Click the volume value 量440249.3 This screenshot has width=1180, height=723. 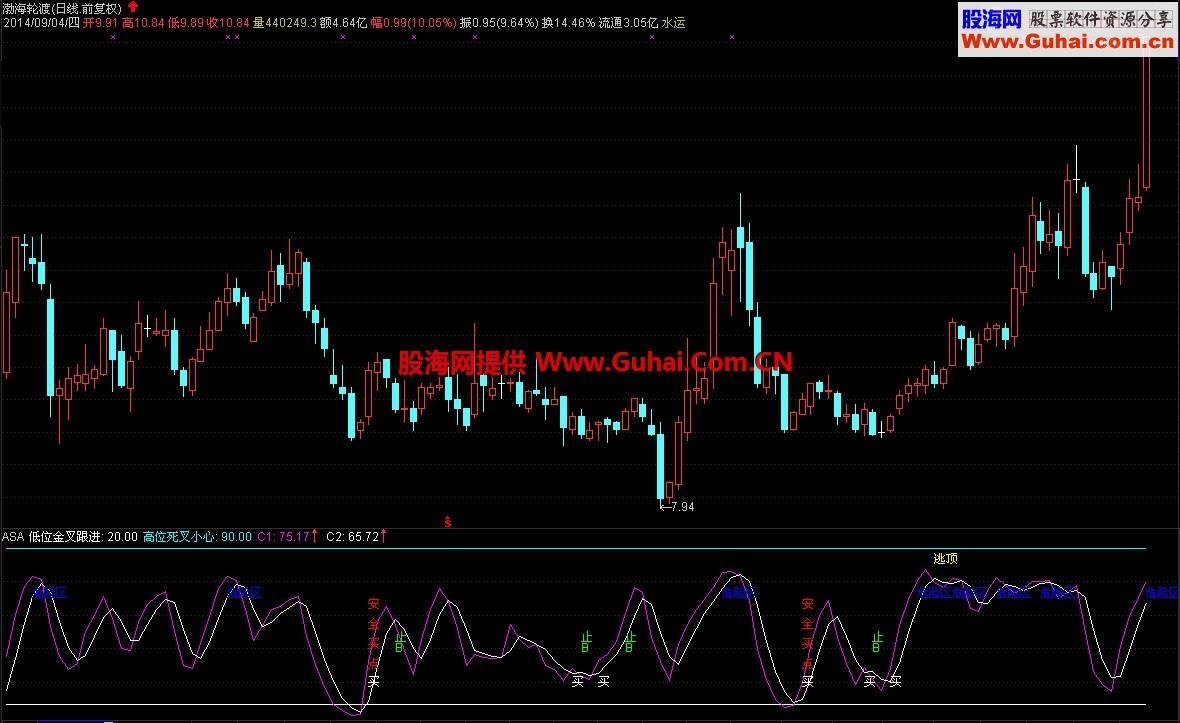pyautogui.click(x=284, y=23)
